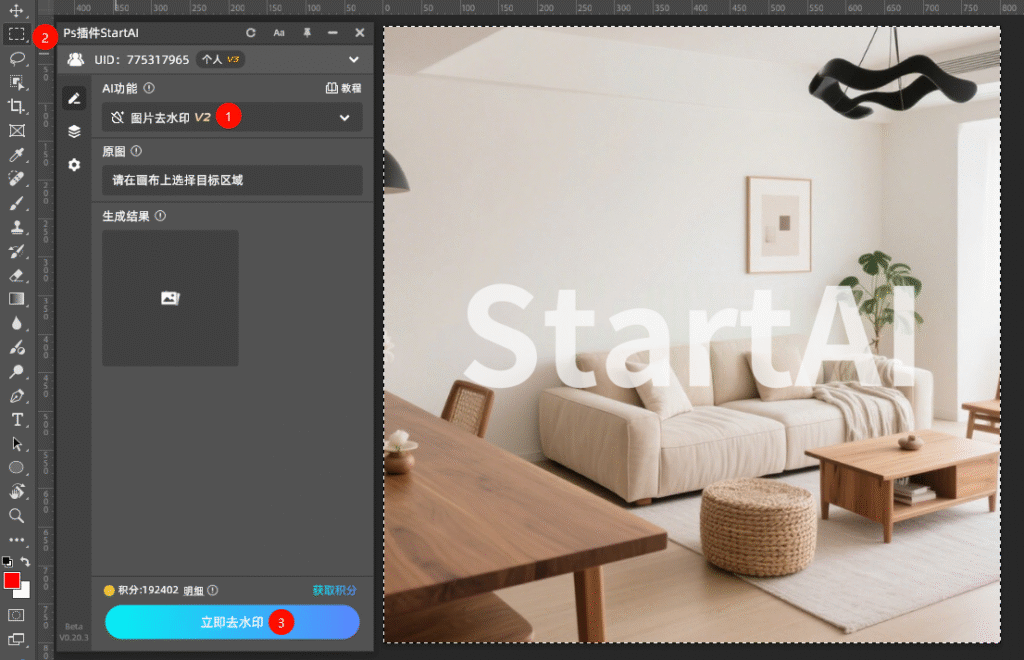
Task: Expand the UID account section chevron
Action: coord(353,60)
